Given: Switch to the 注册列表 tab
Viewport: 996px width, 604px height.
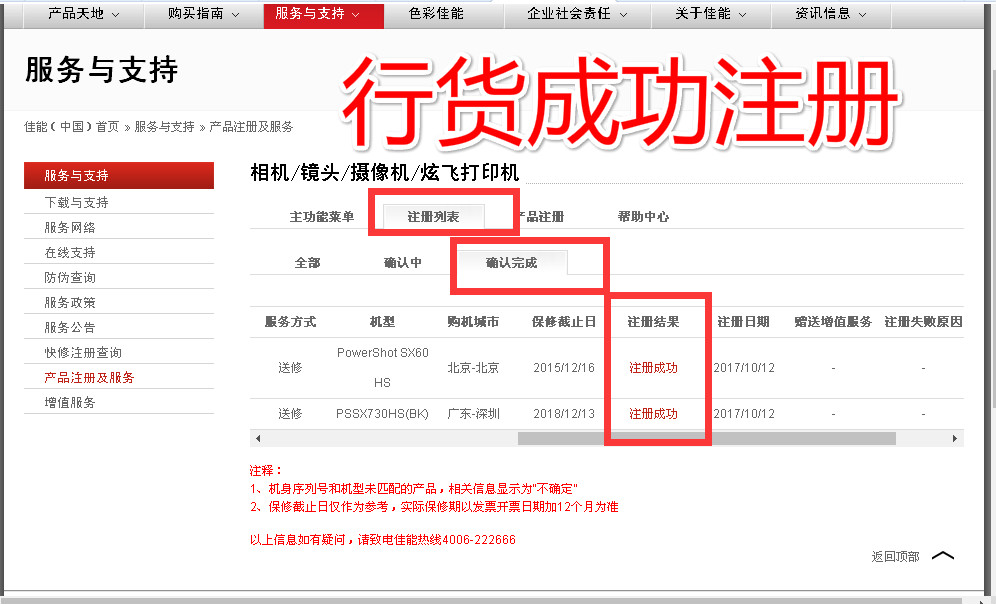Looking at the screenshot, I should pyautogui.click(x=433, y=217).
